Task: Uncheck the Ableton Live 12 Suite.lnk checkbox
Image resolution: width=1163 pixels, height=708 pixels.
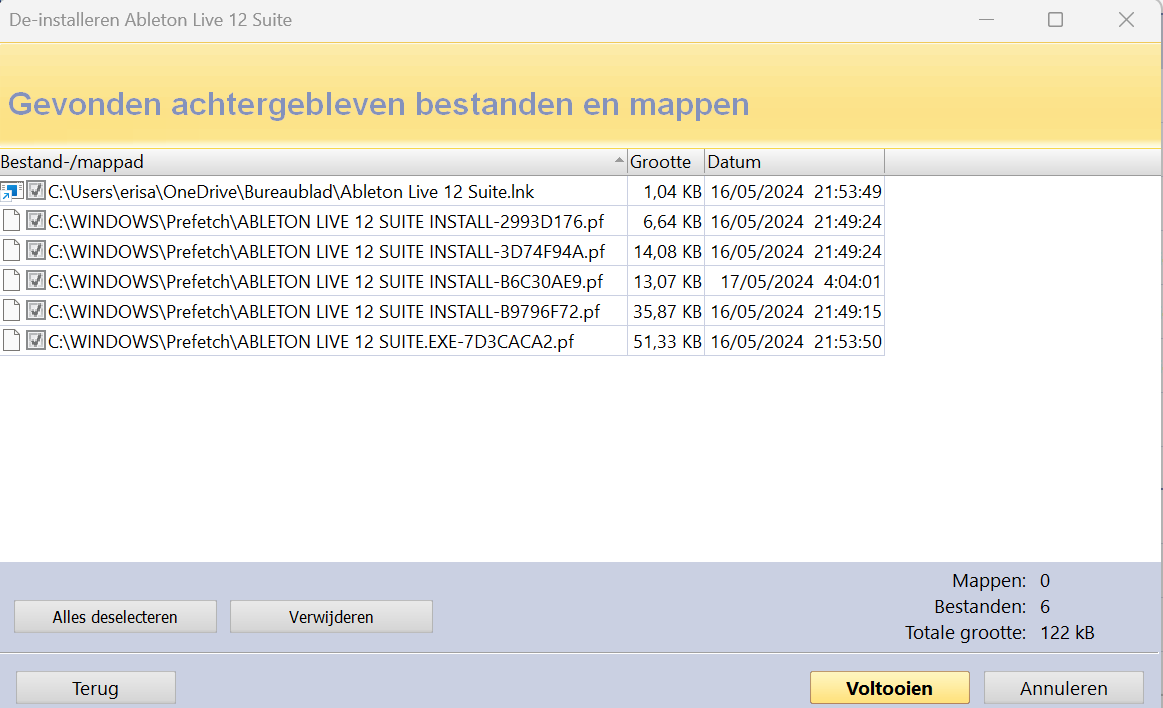Action: click(x=36, y=191)
